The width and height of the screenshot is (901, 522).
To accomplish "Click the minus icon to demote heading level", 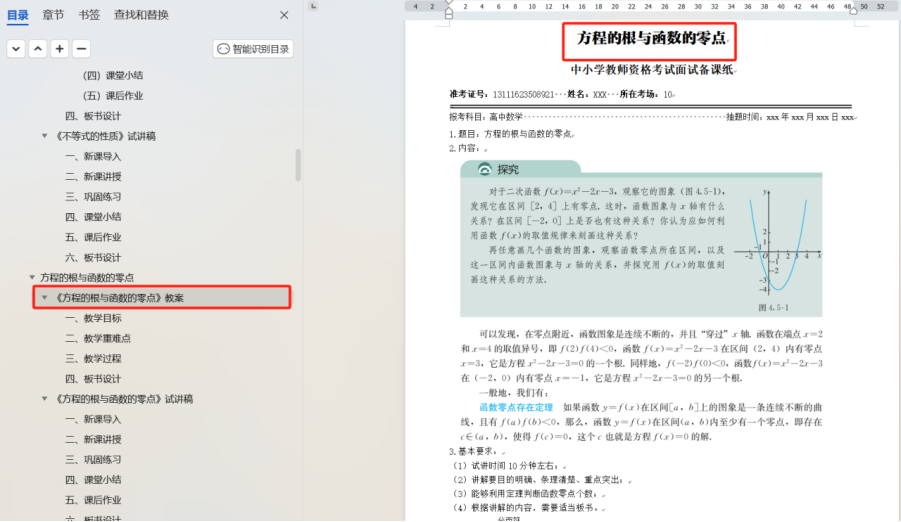I will tap(81, 48).
